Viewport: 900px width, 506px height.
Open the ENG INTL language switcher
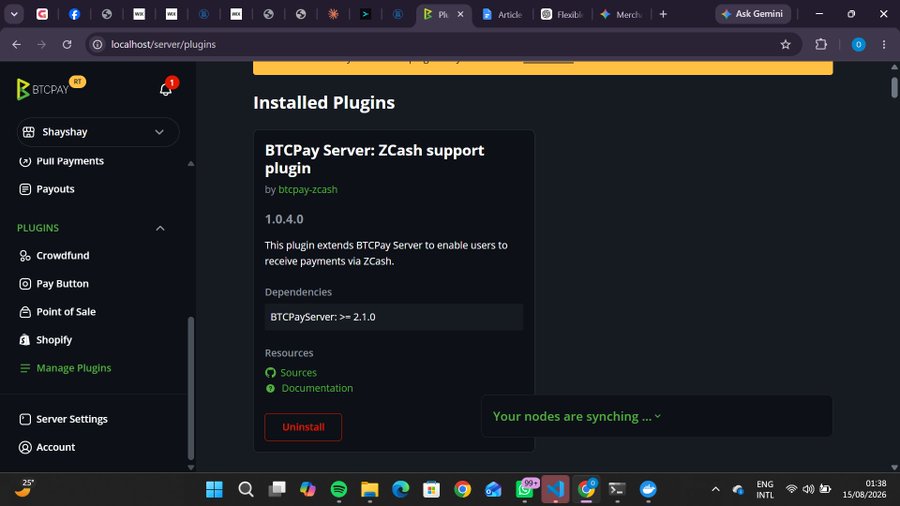coord(765,489)
